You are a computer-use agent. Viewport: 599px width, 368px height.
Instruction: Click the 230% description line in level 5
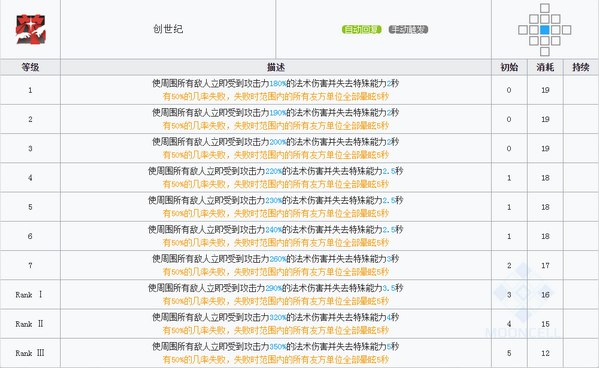click(275, 200)
